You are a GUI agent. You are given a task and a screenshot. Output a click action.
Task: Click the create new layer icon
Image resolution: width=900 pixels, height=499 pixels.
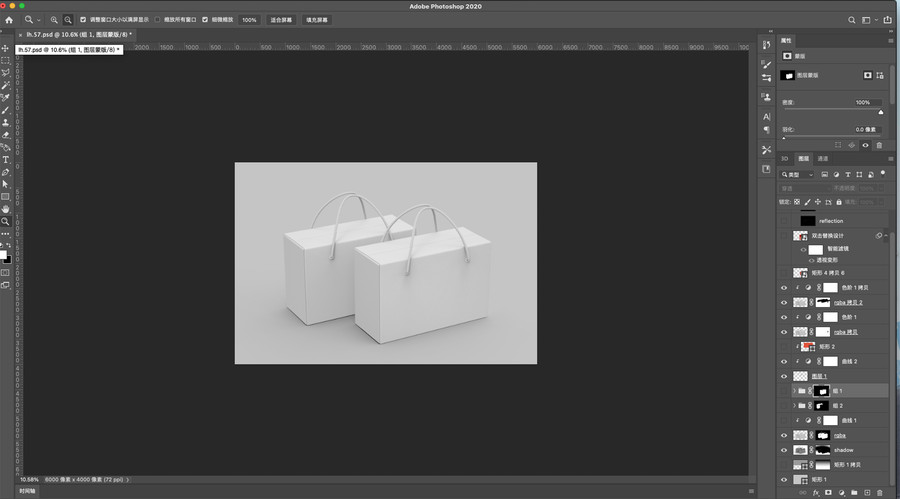tap(867, 493)
